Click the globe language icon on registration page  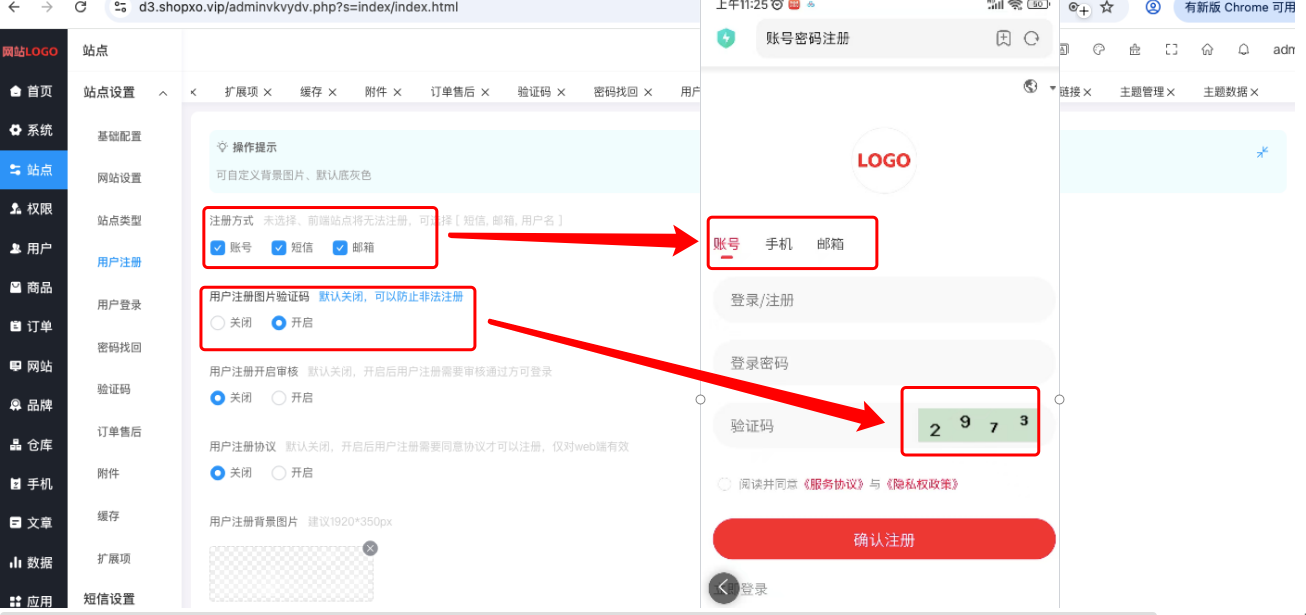coord(1031,86)
